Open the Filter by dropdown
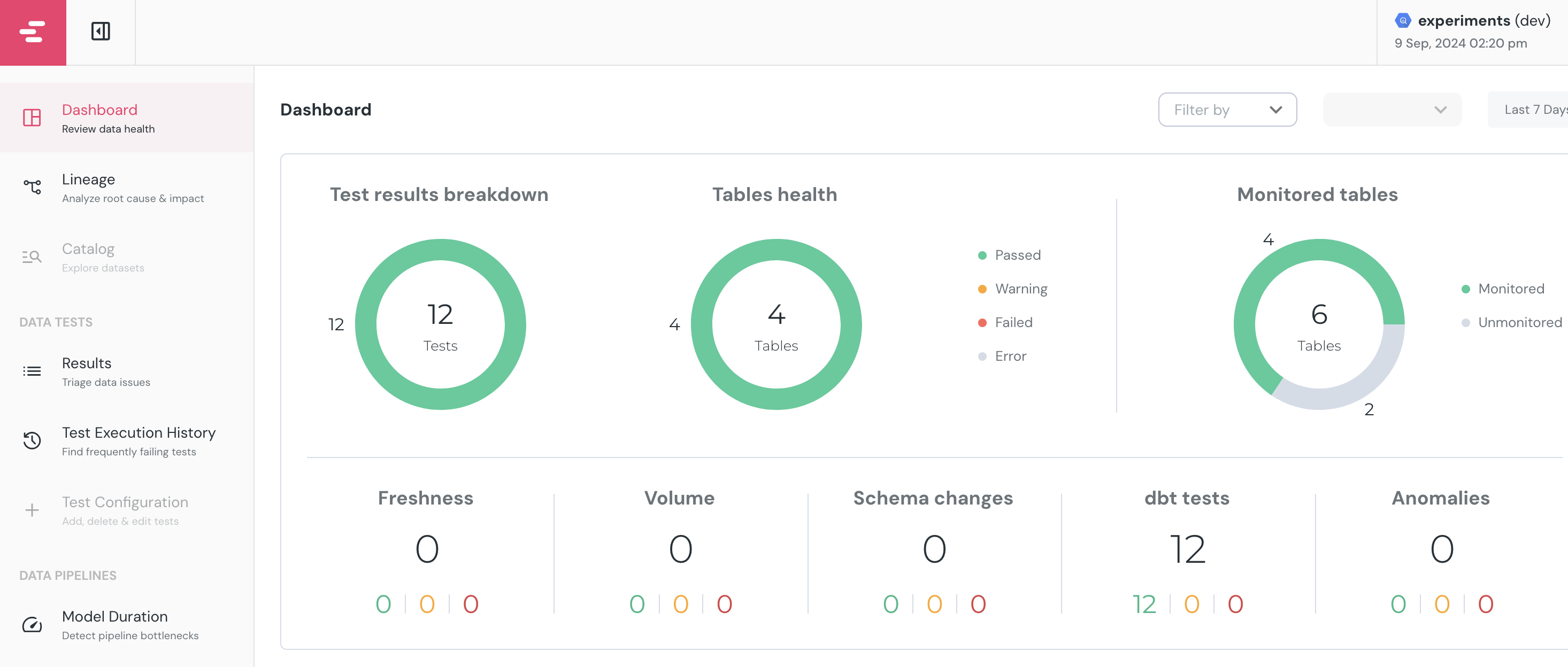Screen dimensions: 1568x667 click(x=1227, y=110)
